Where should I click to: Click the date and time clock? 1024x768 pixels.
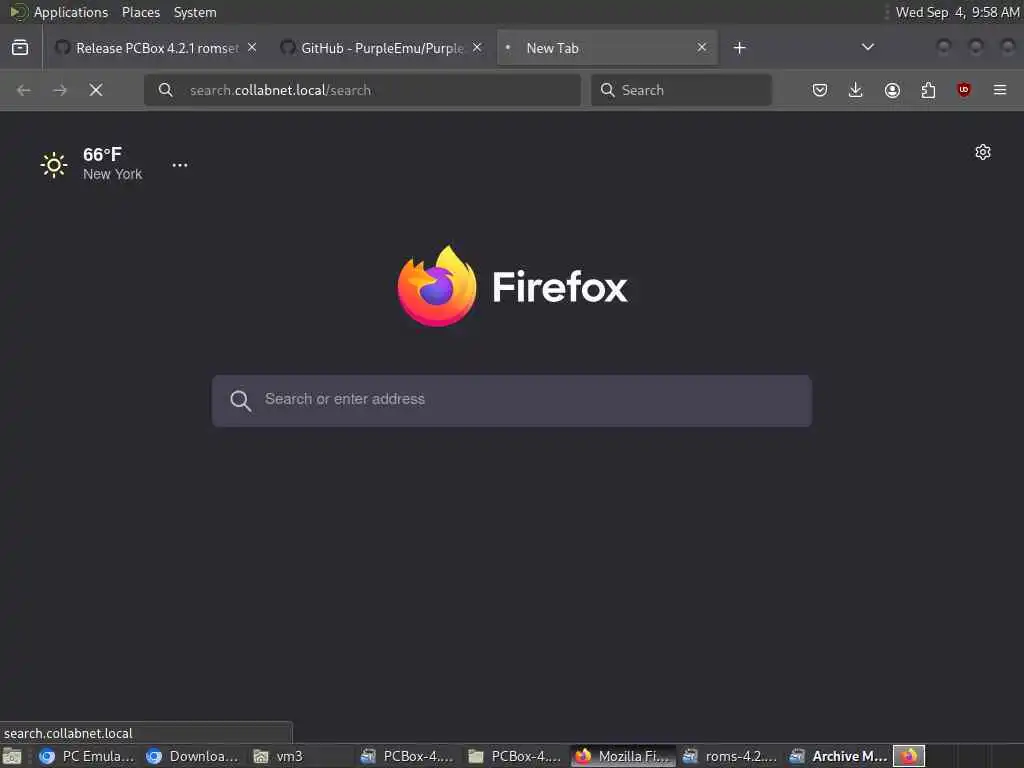point(957,12)
